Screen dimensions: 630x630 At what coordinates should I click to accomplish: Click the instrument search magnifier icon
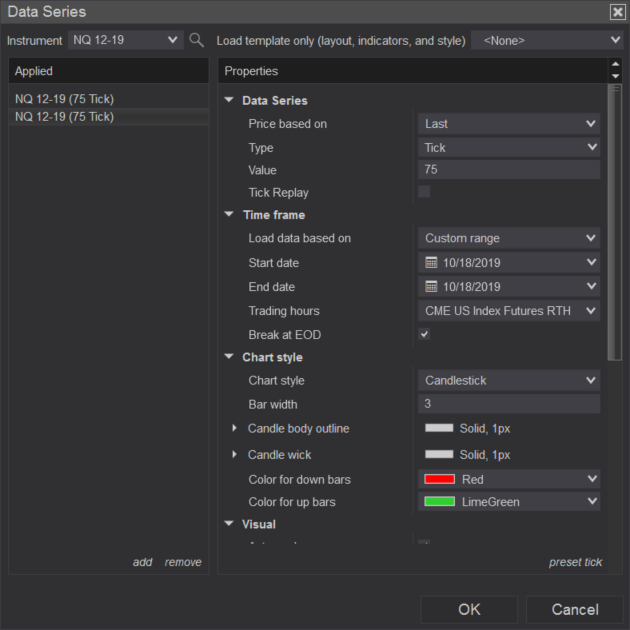(x=196, y=40)
